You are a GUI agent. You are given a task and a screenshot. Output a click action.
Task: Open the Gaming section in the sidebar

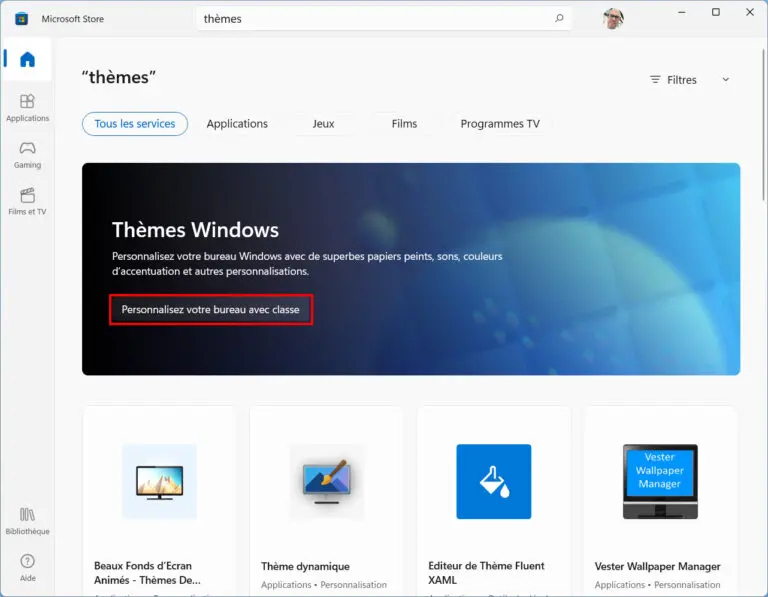point(27,154)
